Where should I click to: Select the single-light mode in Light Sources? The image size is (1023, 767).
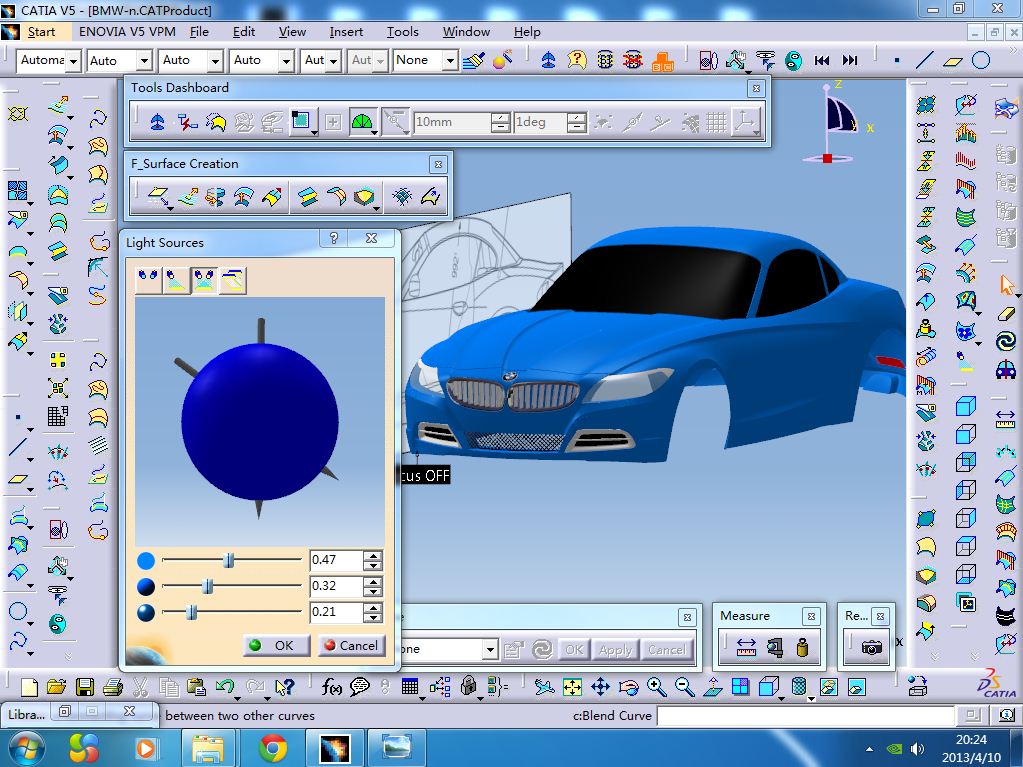coord(176,280)
